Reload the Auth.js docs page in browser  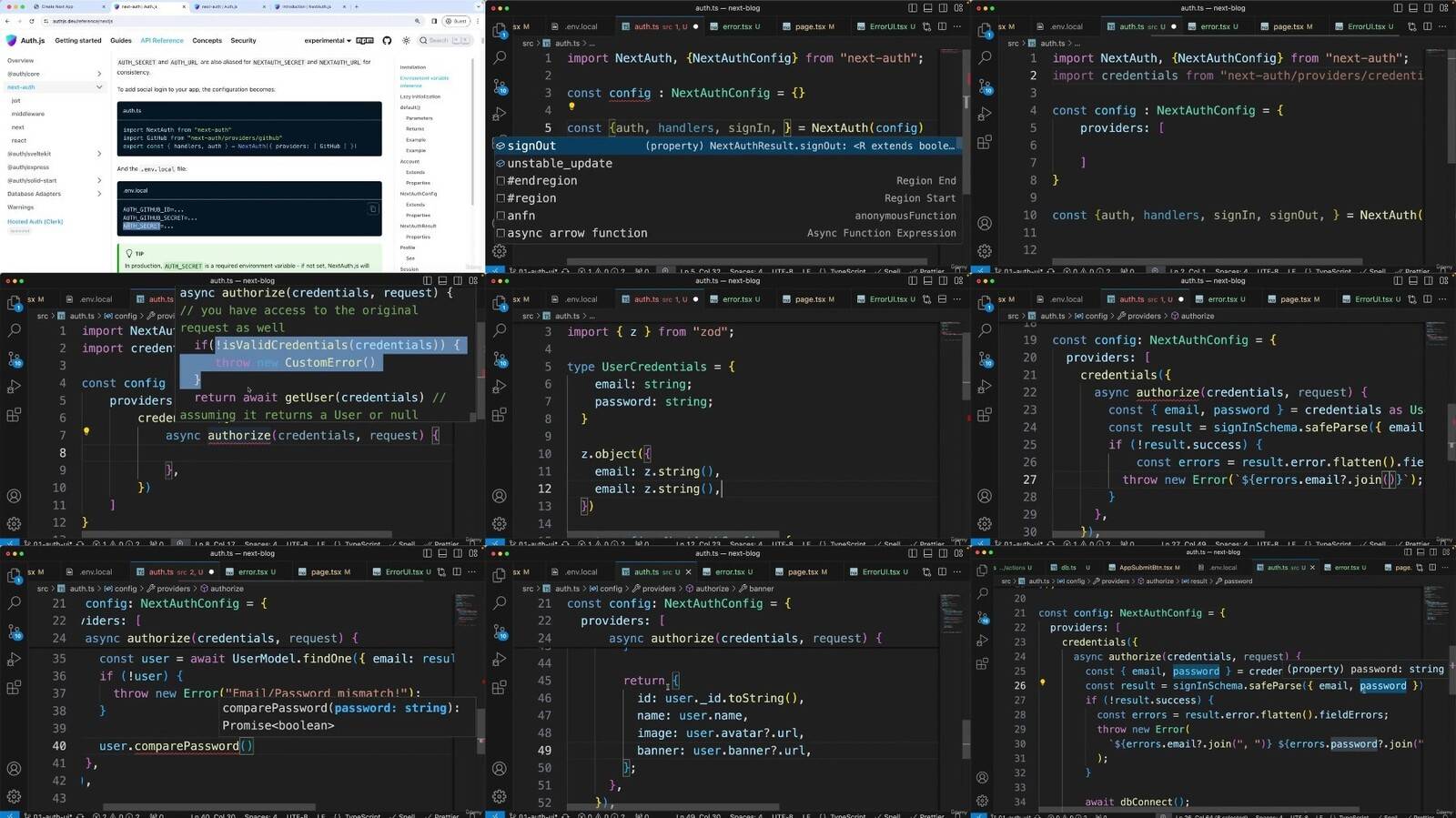click(32, 20)
